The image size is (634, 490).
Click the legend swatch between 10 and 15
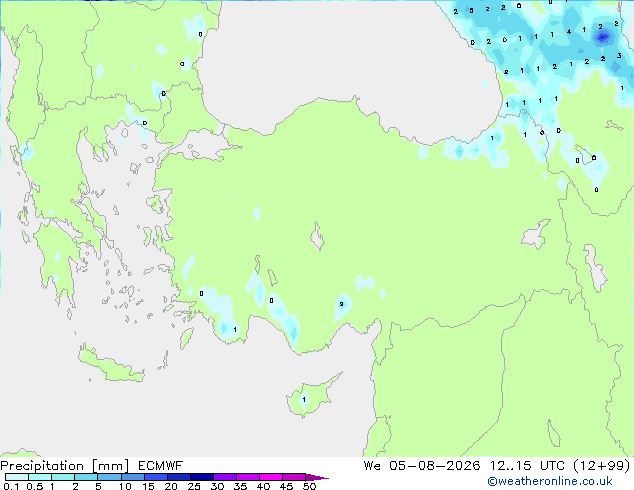(x=132, y=477)
